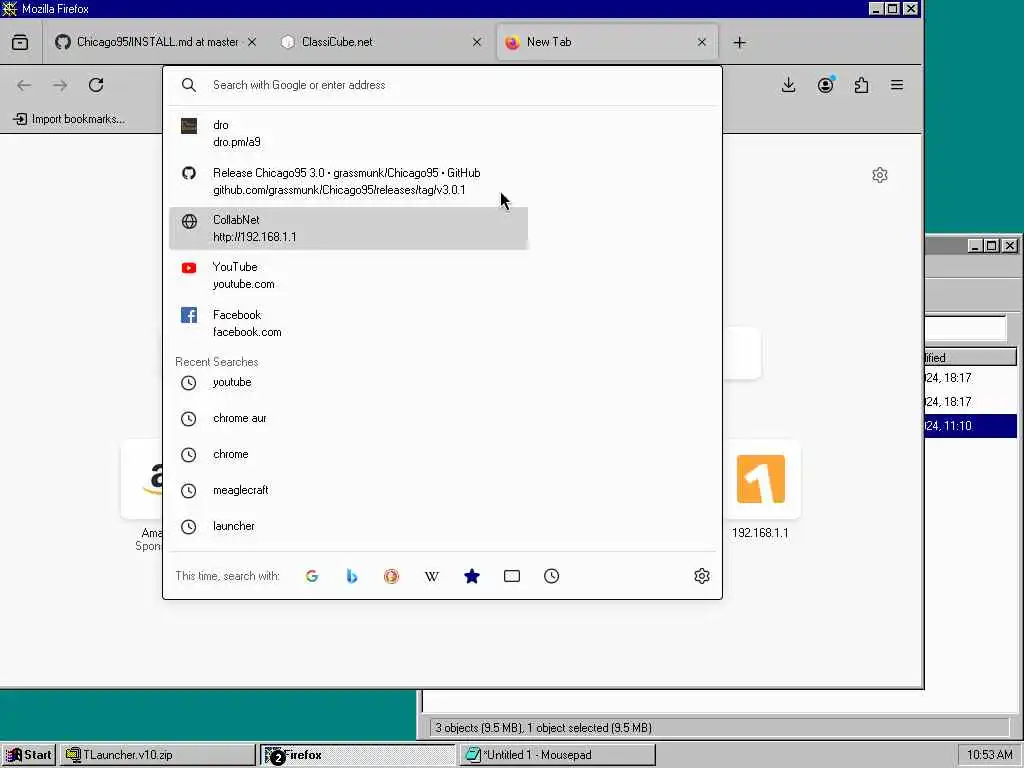Open search settings gear in dropdown
The width and height of the screenshot is (1024, 768).
pyautogui.click(x=702, y=576)
